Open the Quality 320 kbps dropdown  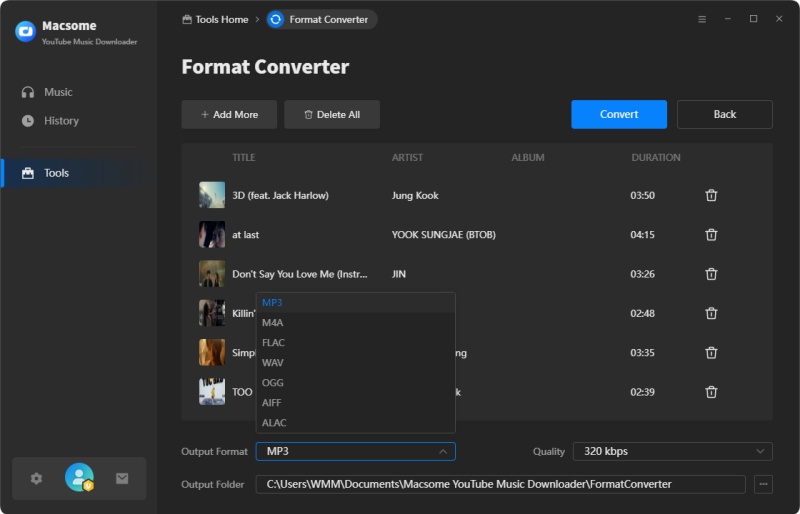pyautogui.click(x=672, y=451)
